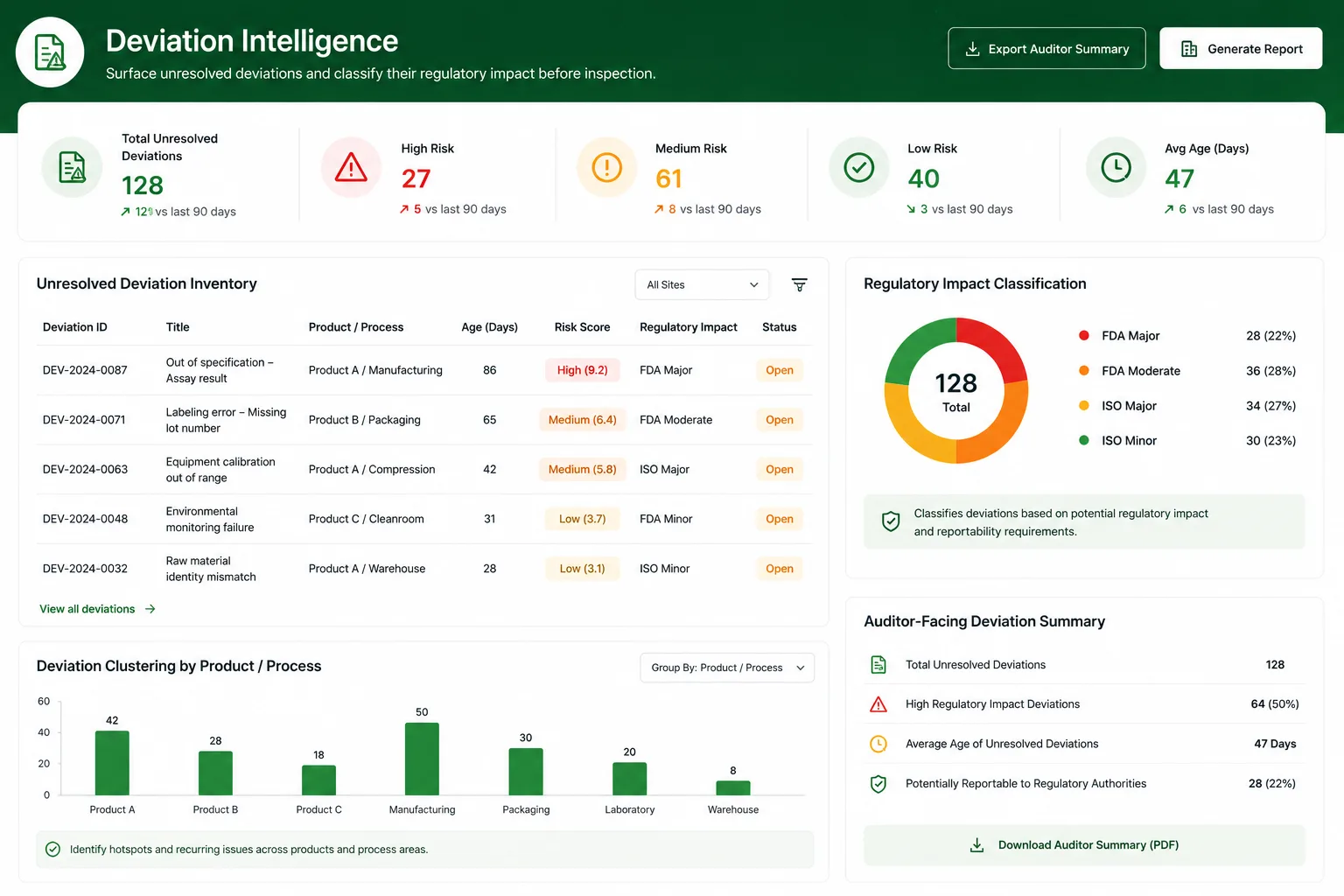Click the Low Risk checkmark circle icon
Image resolution: width=1344 pixels, height=896 pixels.
pyautogui.click(x=859, y=167)
